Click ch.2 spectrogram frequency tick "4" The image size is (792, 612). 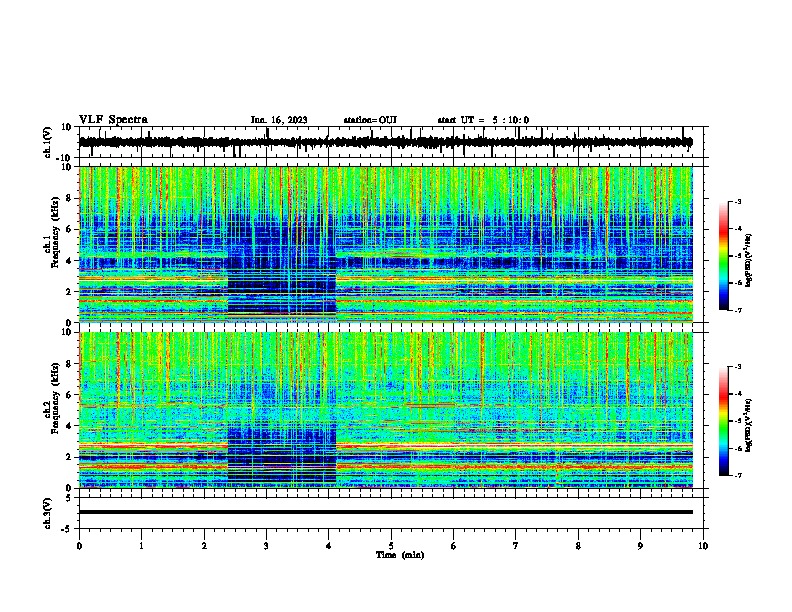tap(70, 426)
